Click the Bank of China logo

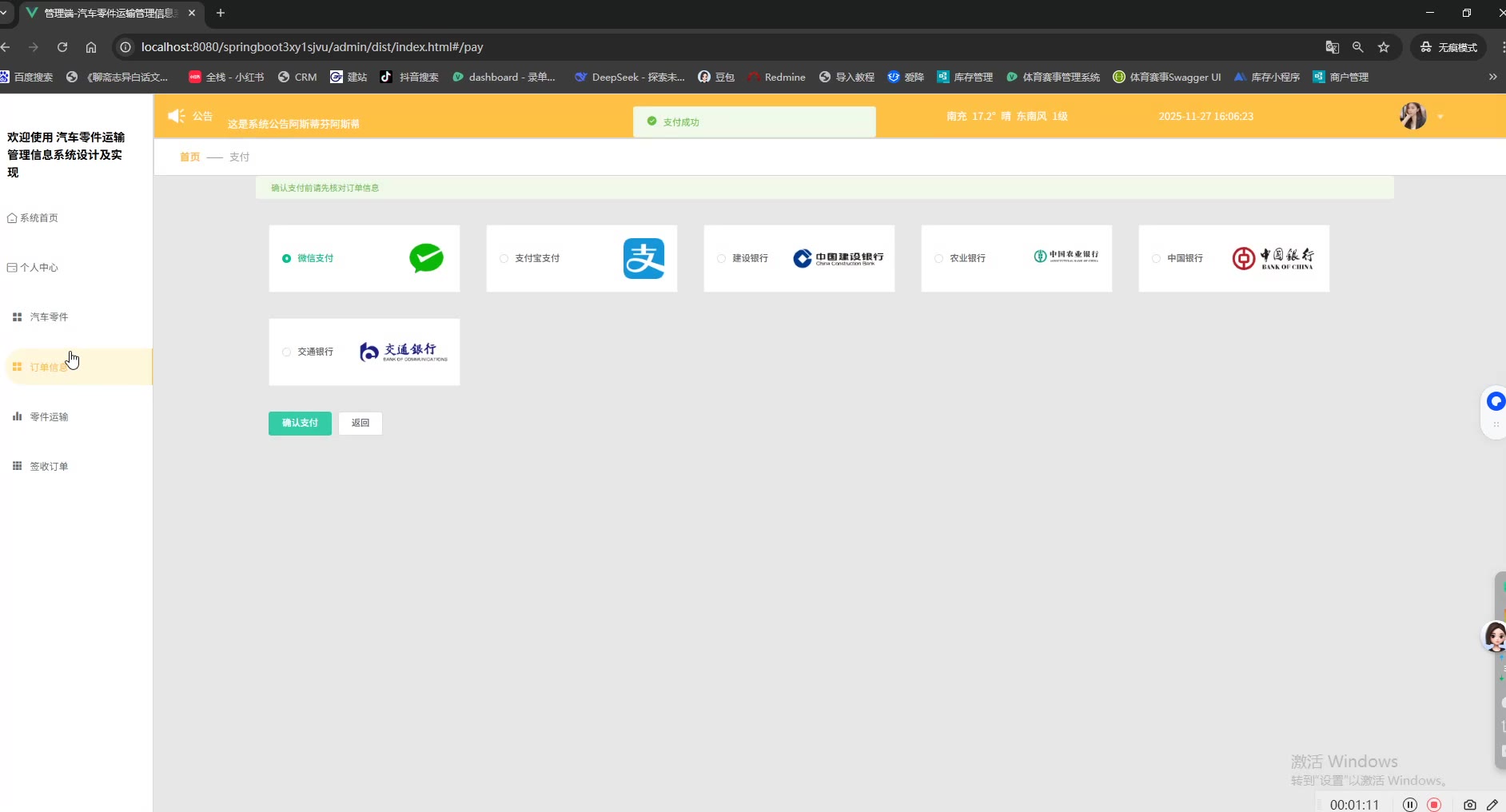(1273, 258)
